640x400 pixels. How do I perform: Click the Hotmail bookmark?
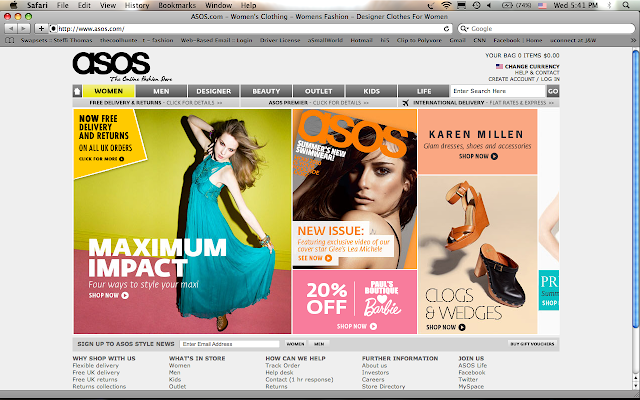361,40
